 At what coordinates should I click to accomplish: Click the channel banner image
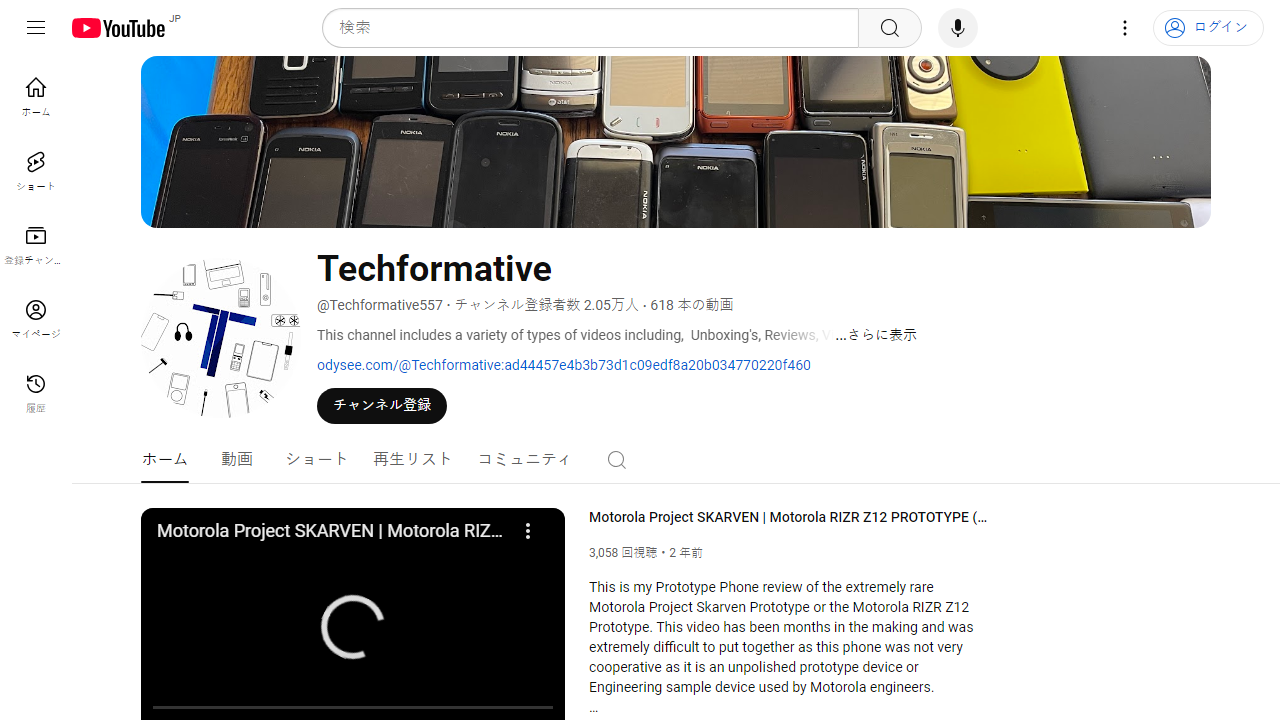(676, 142)
